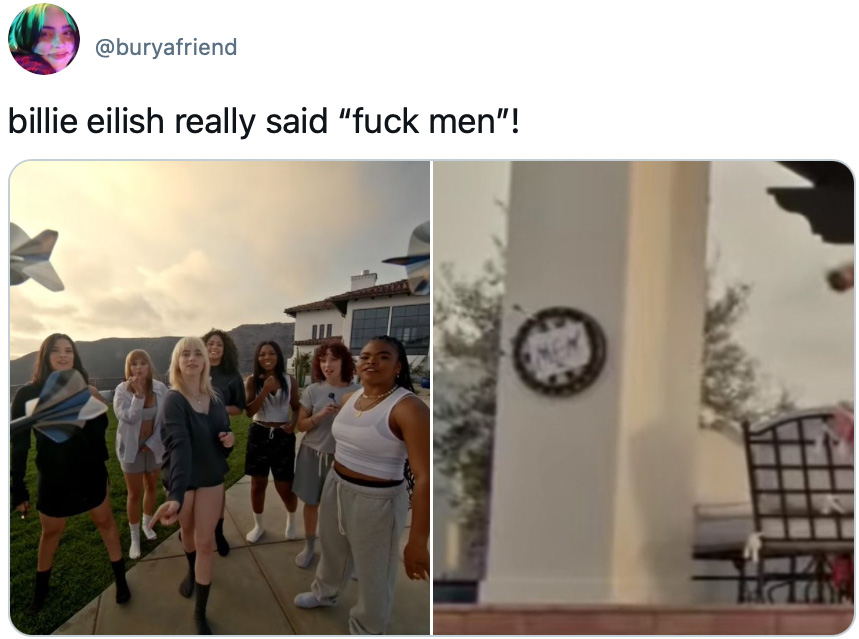
Task: Click the woman in black shorts and white socks
Action: 271,438
